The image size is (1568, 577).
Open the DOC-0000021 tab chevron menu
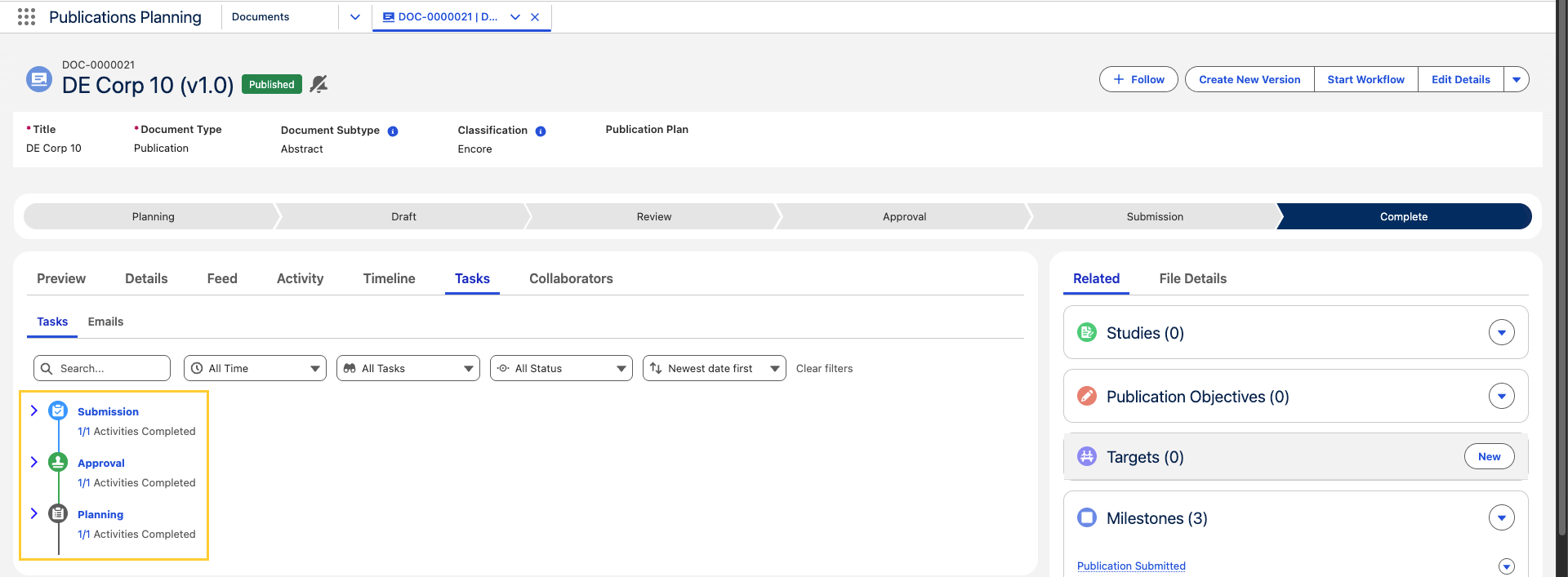pyautogui.click(x=515, y=16)
